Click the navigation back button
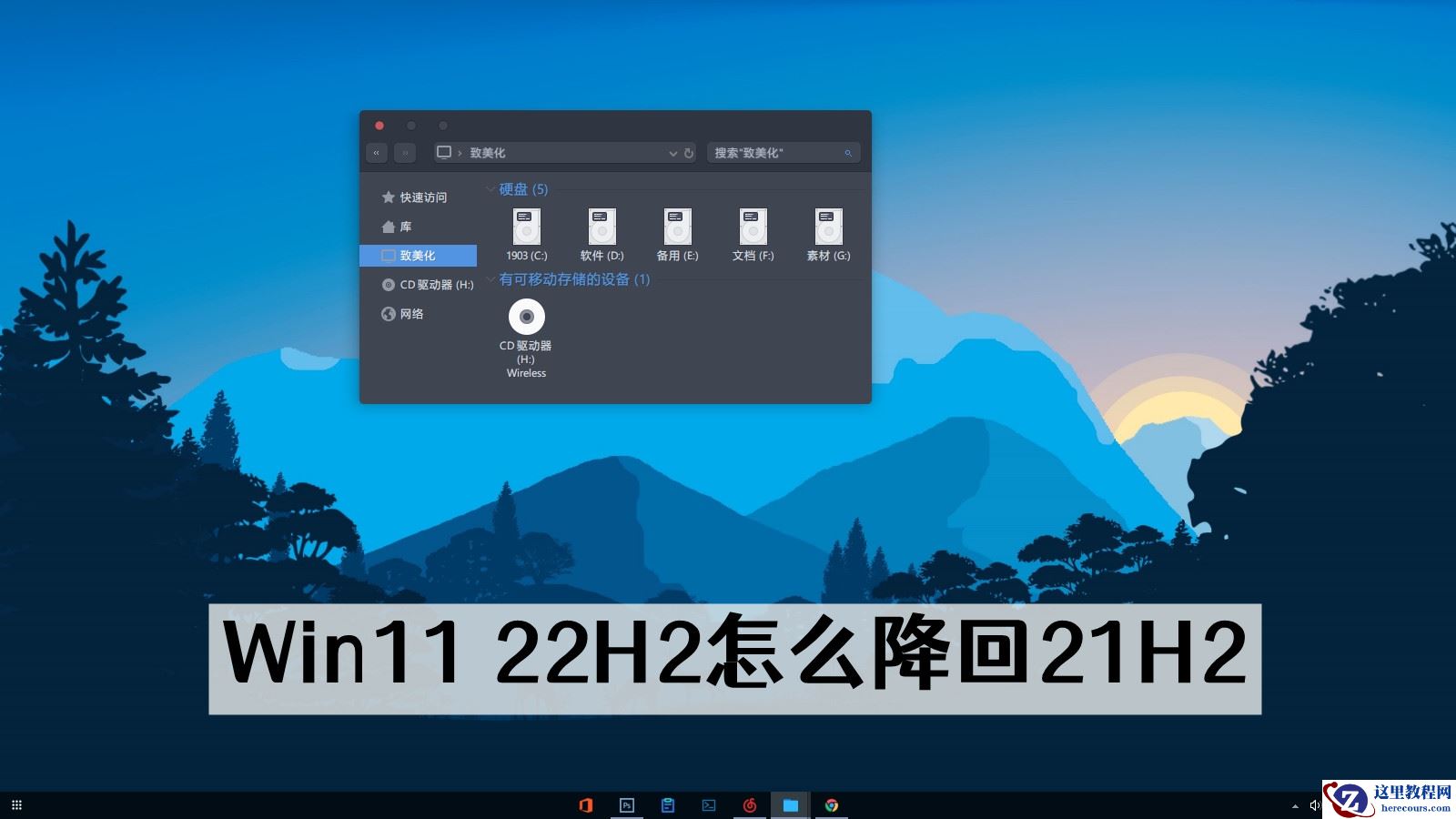 click(x=376, y=153)
